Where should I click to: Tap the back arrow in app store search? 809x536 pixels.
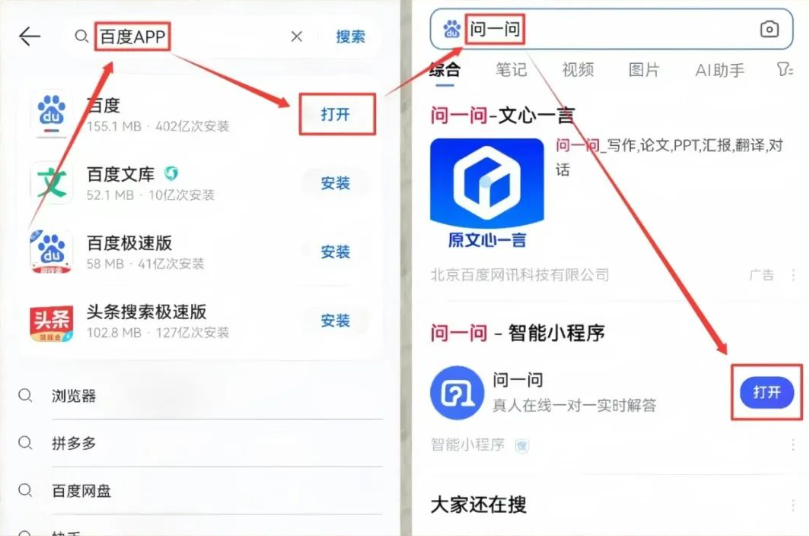tap(29, 36)
